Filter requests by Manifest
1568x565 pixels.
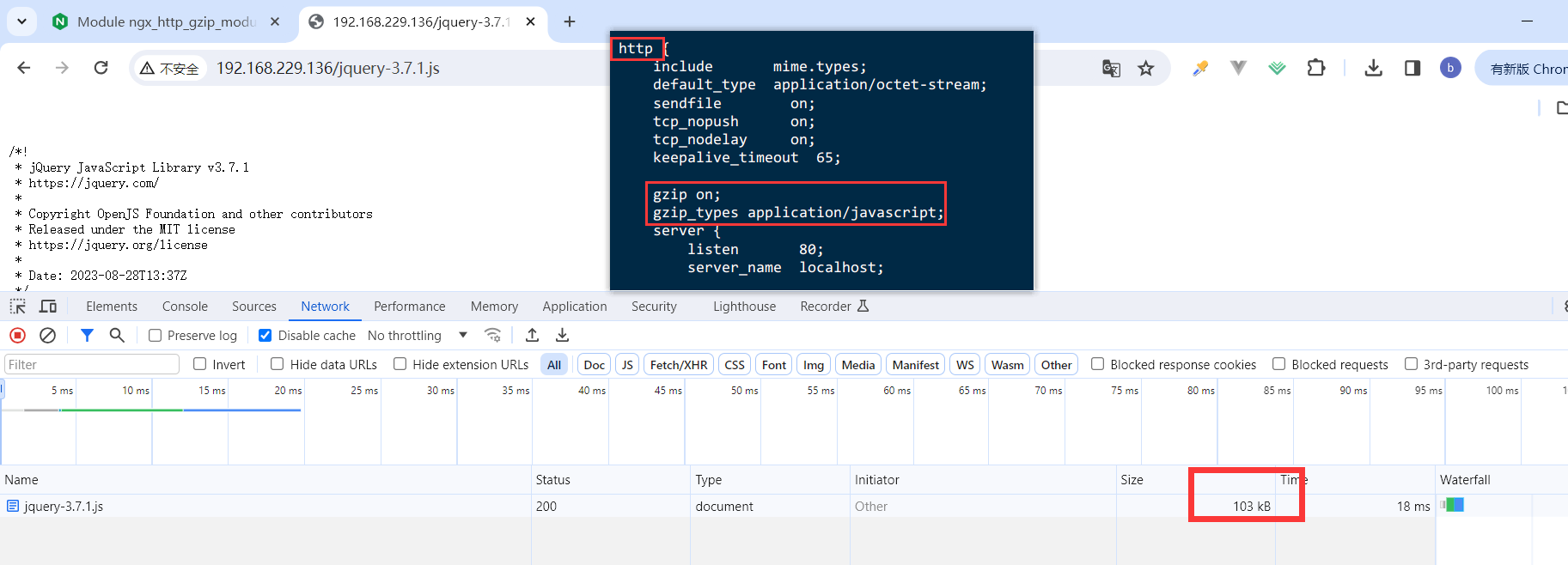(916, 365)
